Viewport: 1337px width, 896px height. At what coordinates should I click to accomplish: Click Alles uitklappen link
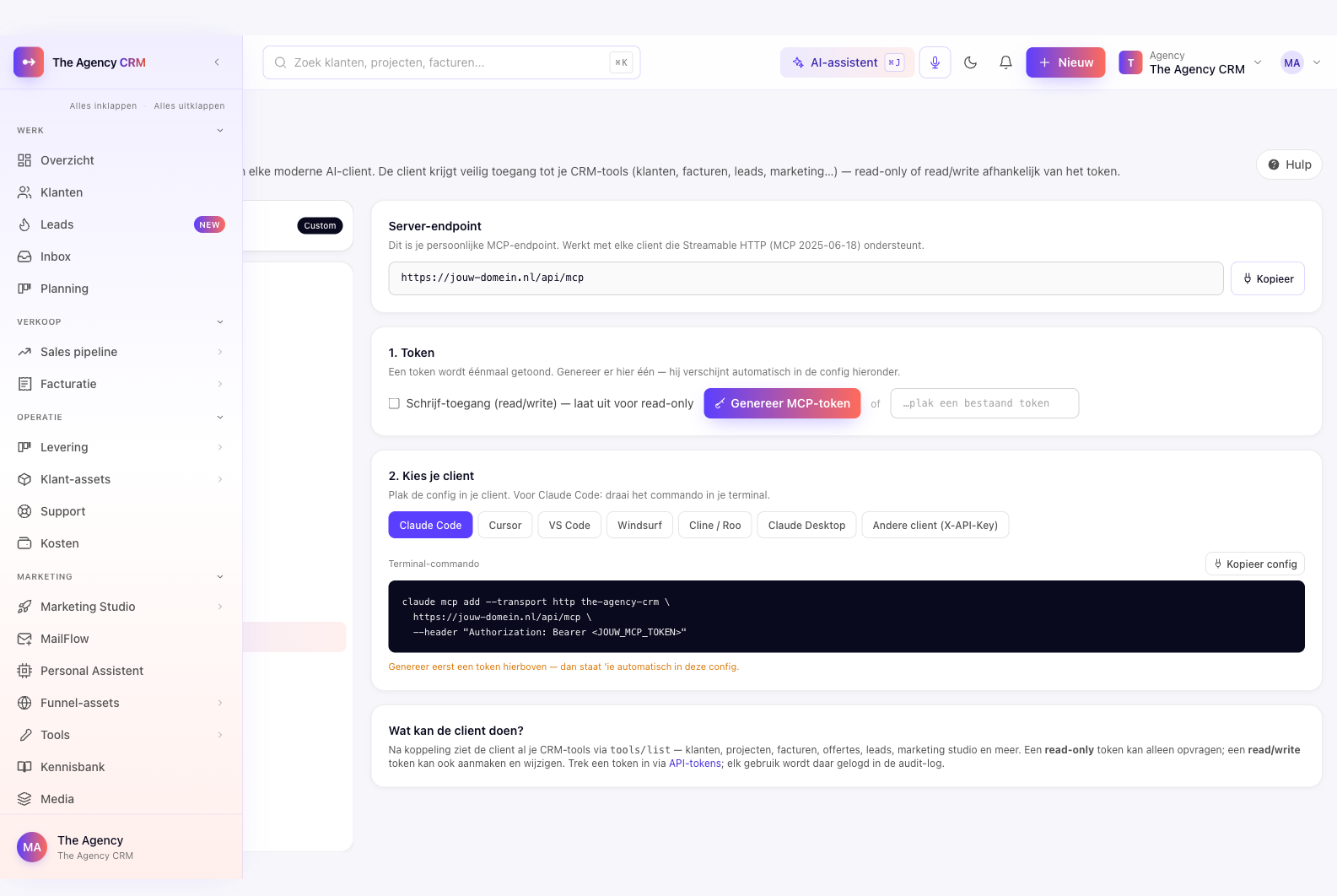[x=189, y=106]
